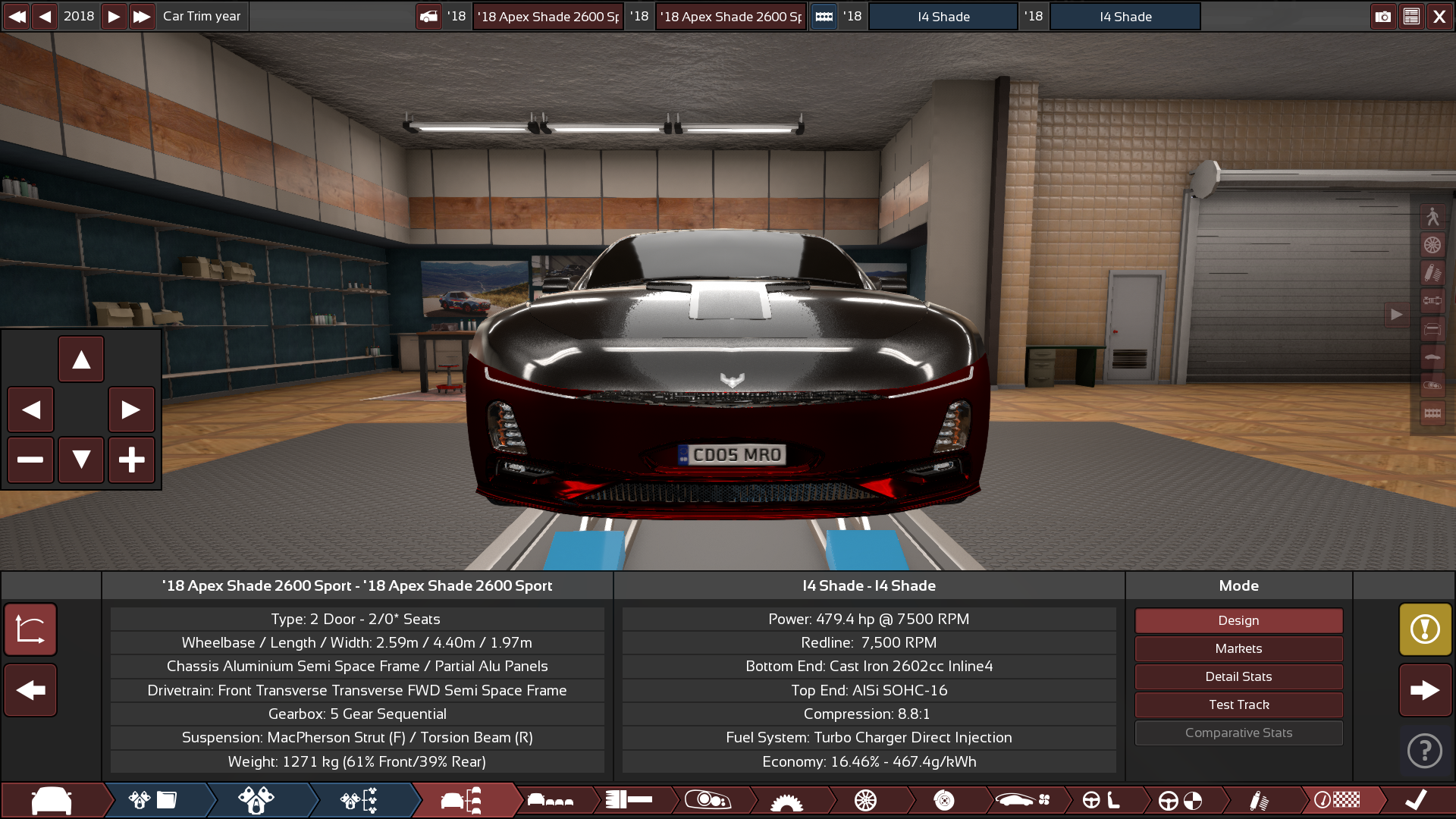Open the list menu icon next to camera
This screenshot has height=819, width=1456.
pos(1411,16)
